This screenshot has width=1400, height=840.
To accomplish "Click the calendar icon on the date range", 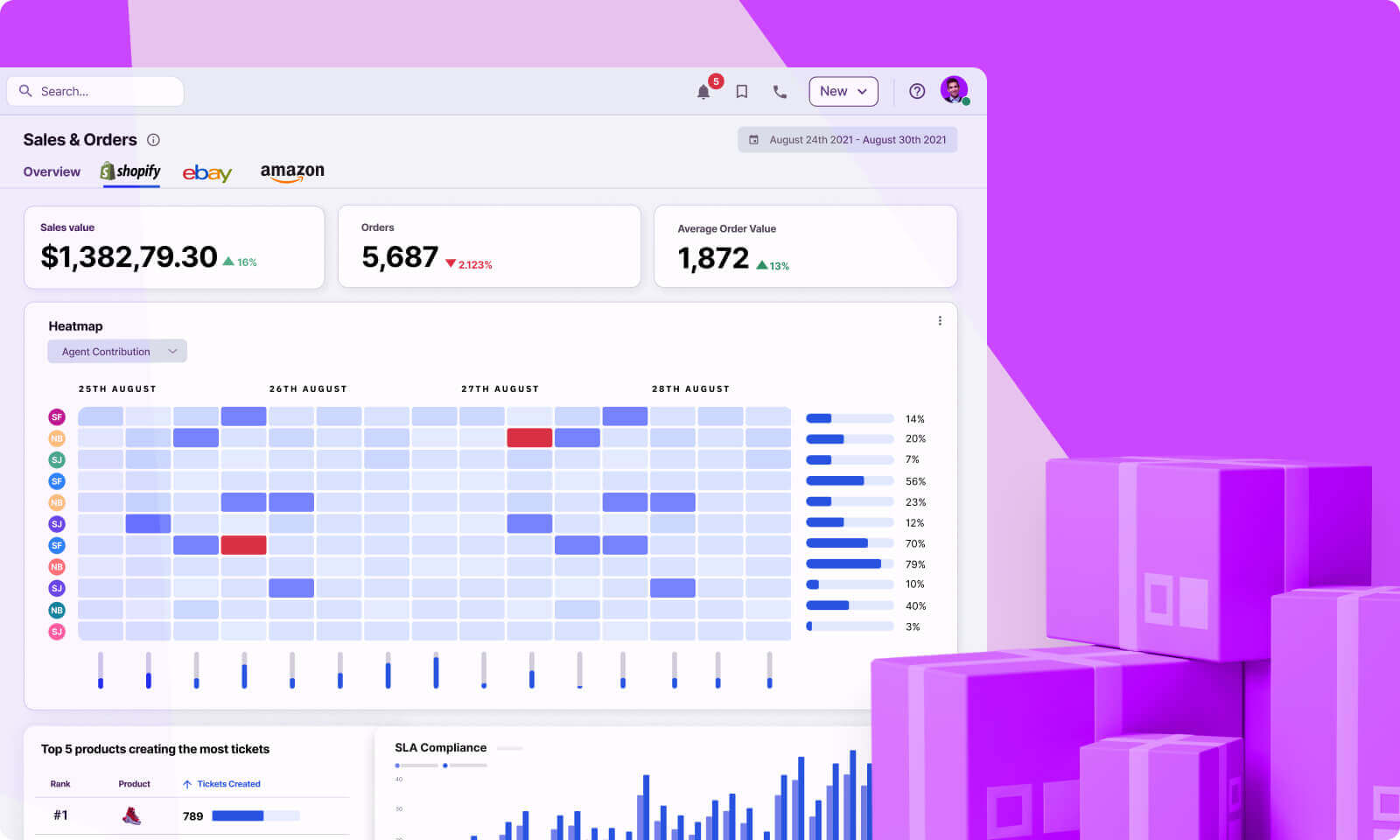I will click(755, 139).
